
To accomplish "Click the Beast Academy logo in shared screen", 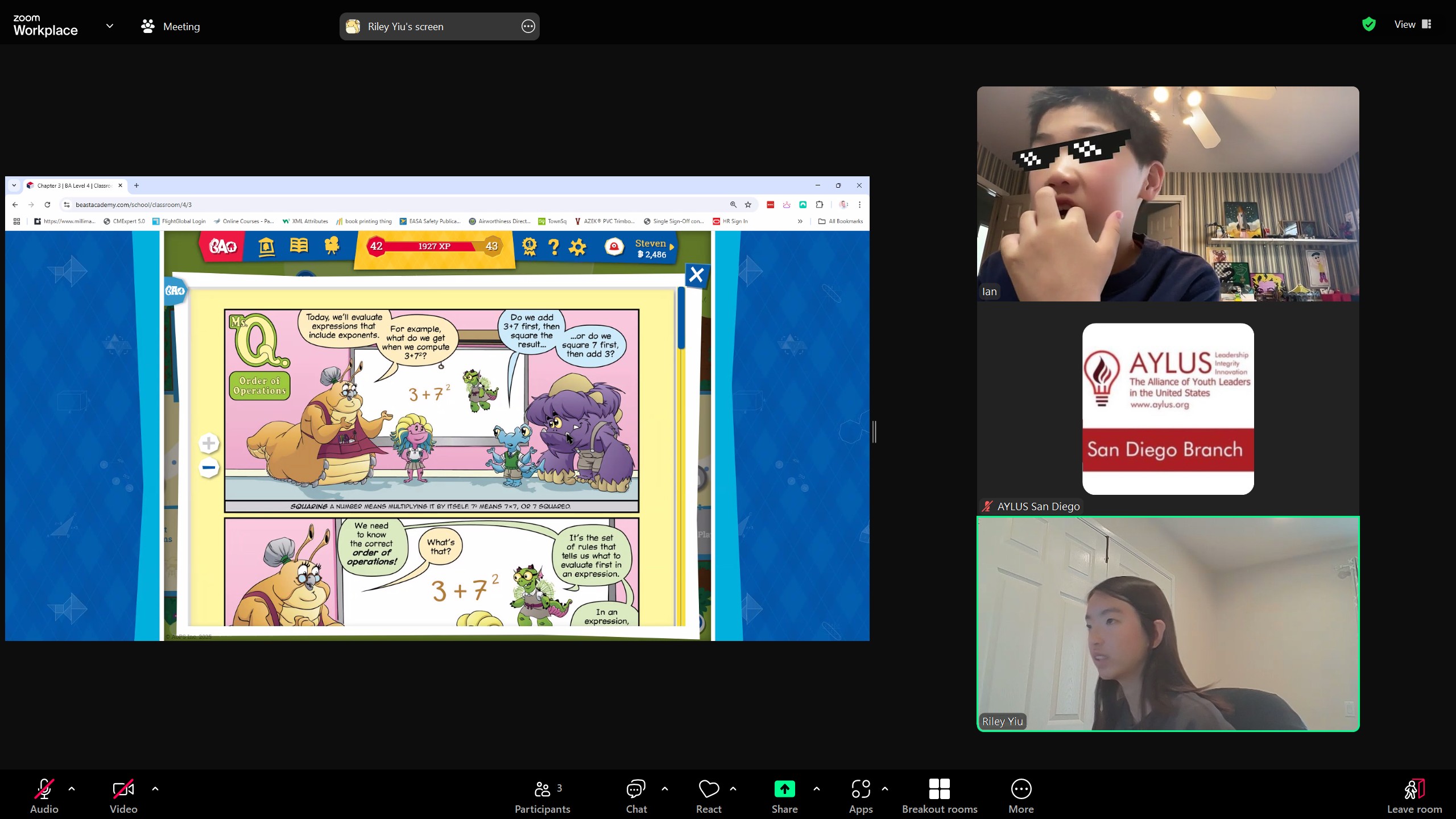I will click(x=222, y=246).
